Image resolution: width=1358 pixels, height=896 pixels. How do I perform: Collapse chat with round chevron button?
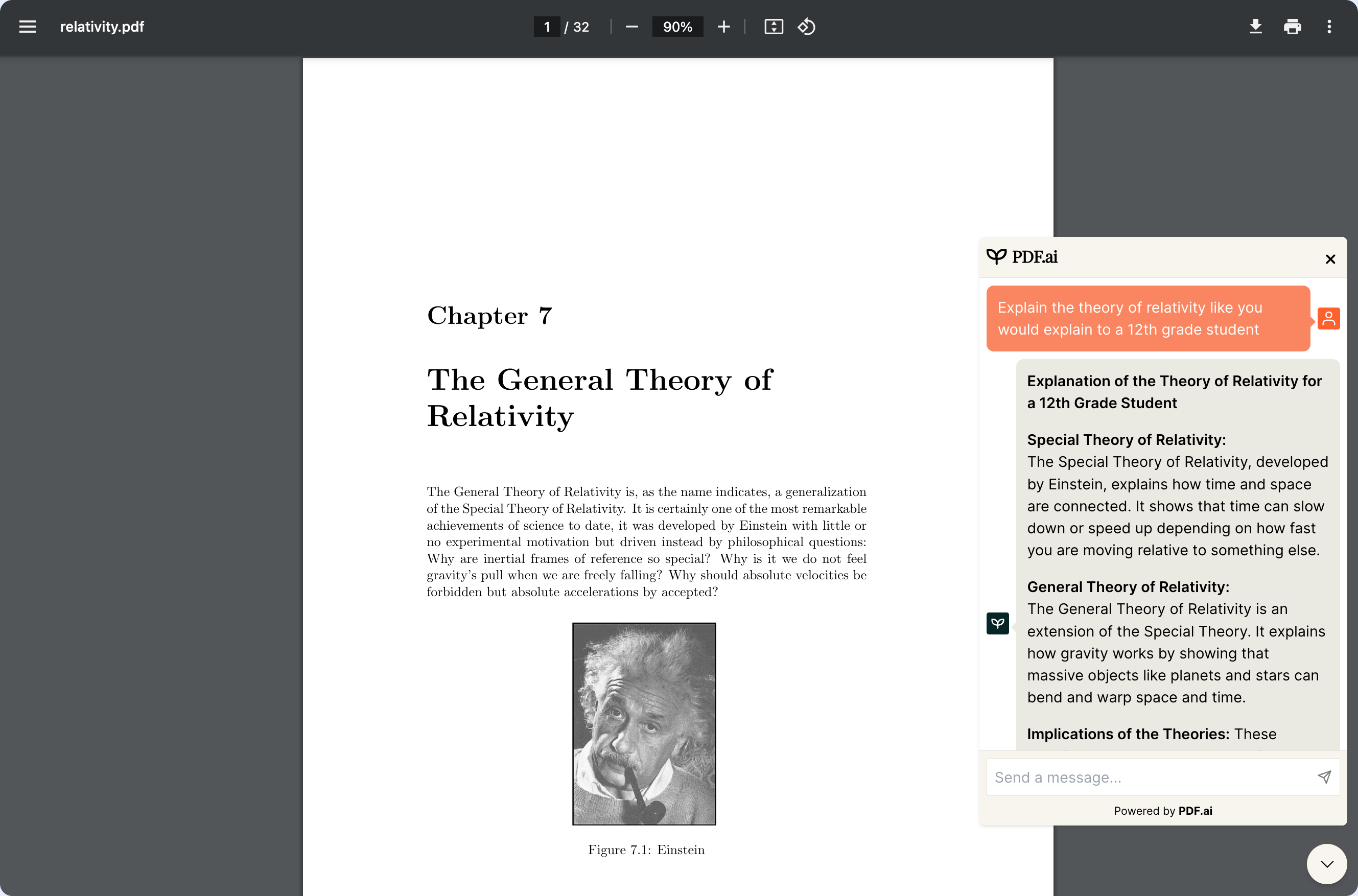1326,864
